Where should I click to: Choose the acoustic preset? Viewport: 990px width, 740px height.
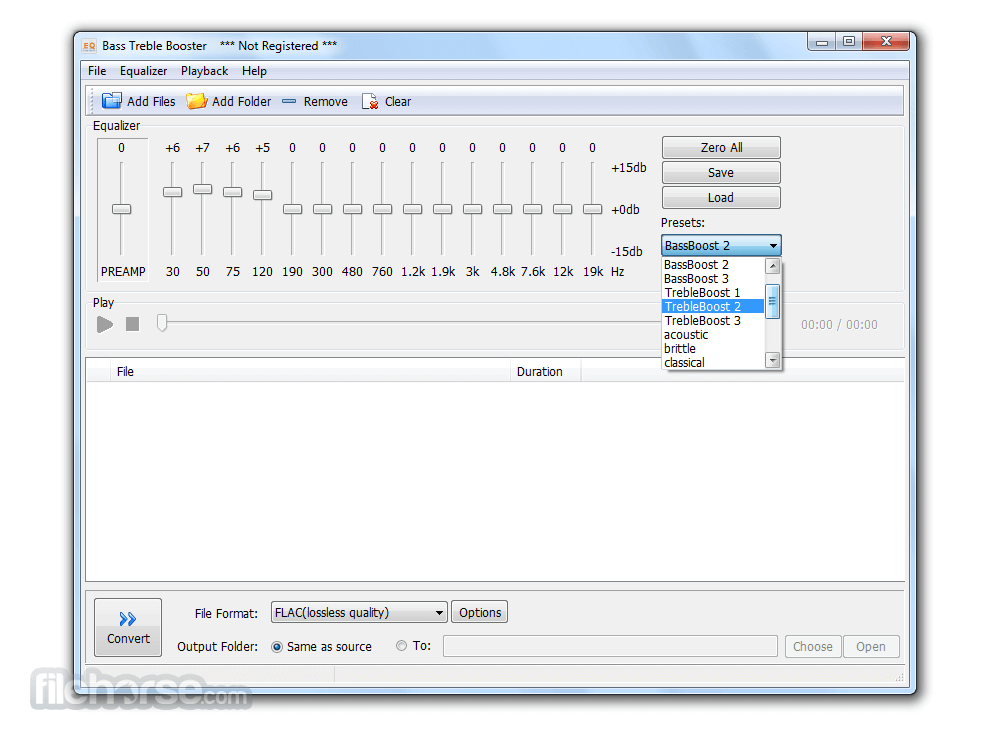pyautogui.click(x=713, y=335)
